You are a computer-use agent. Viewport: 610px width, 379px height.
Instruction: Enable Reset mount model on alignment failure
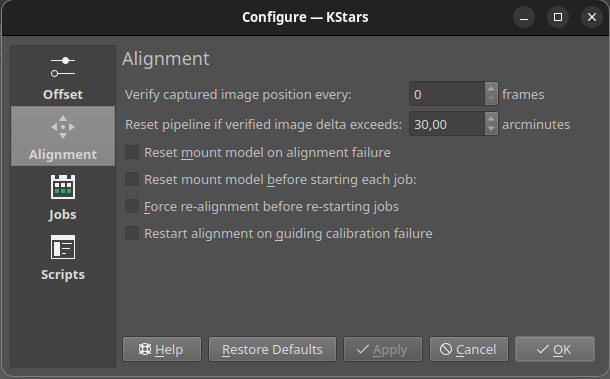132,153
